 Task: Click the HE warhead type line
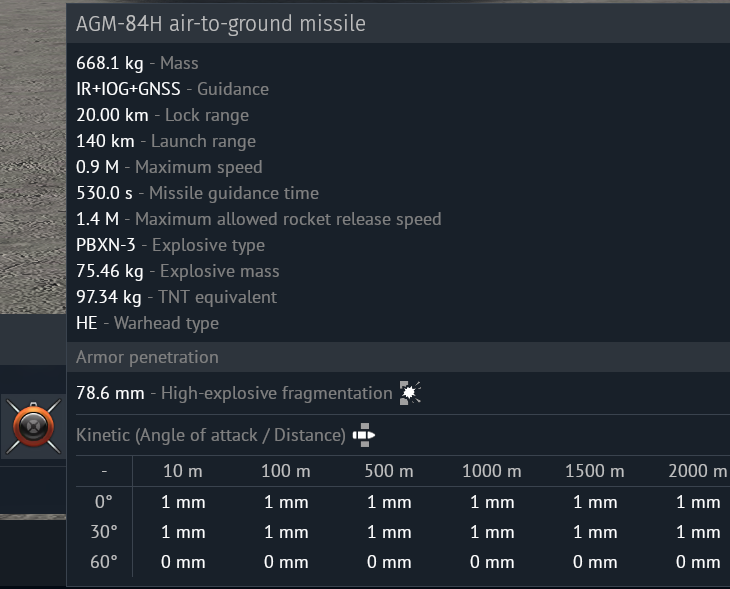pyautogui.click(x=147, y=323)
